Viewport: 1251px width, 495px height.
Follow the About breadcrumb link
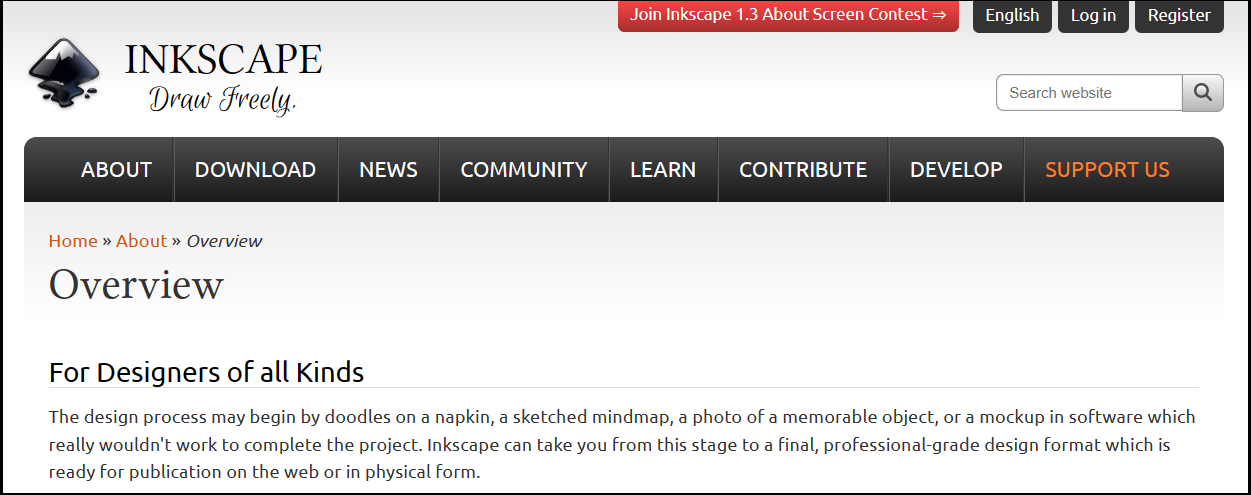pos(141,241)
